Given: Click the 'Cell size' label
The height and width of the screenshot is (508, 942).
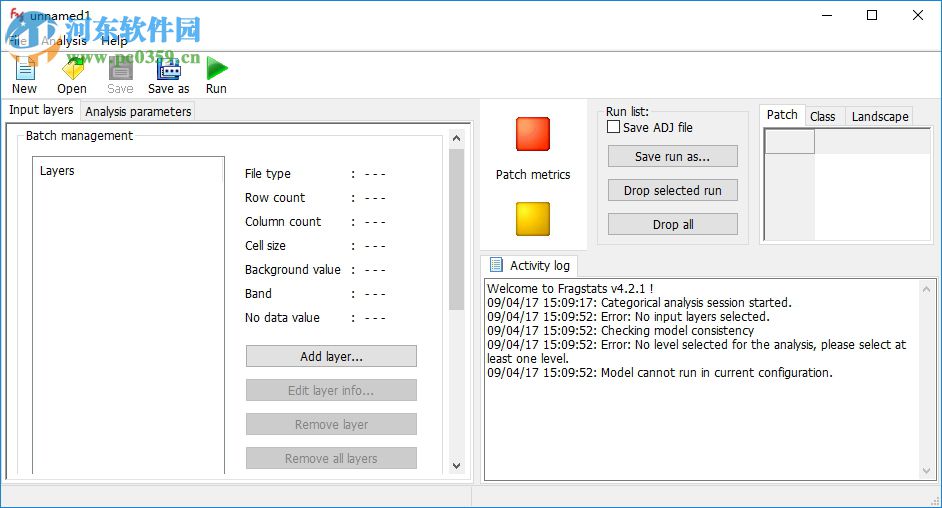Looking at the screenshot, I should 266,246.
